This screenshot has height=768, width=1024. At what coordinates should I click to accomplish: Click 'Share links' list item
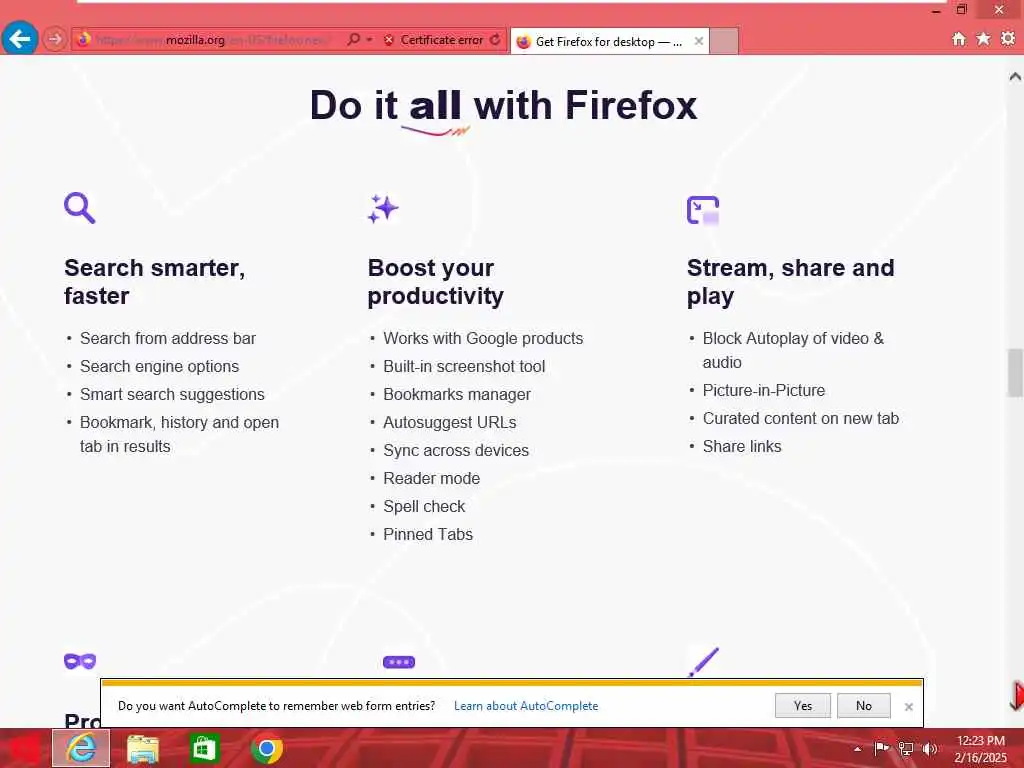[x=742, y=447]
